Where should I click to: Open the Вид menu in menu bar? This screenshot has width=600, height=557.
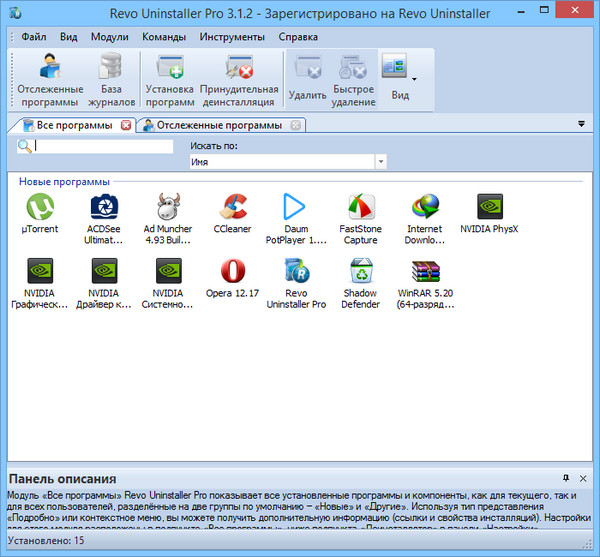68,37
